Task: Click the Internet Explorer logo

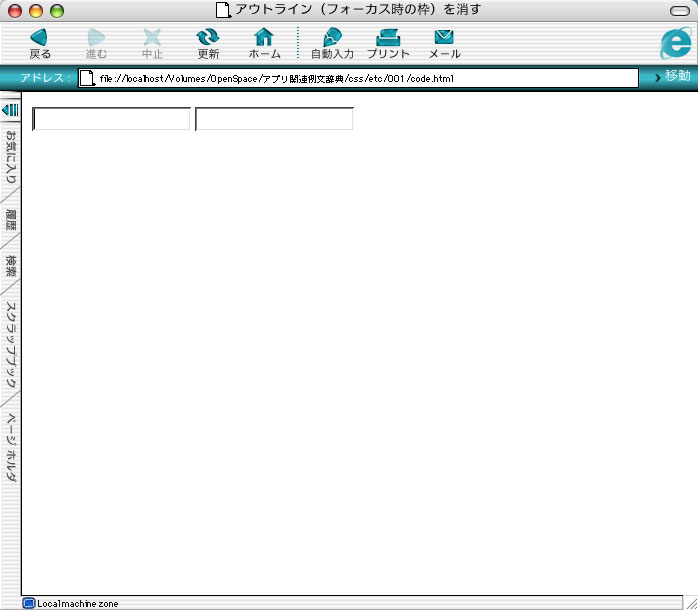Action: (676, 42)
